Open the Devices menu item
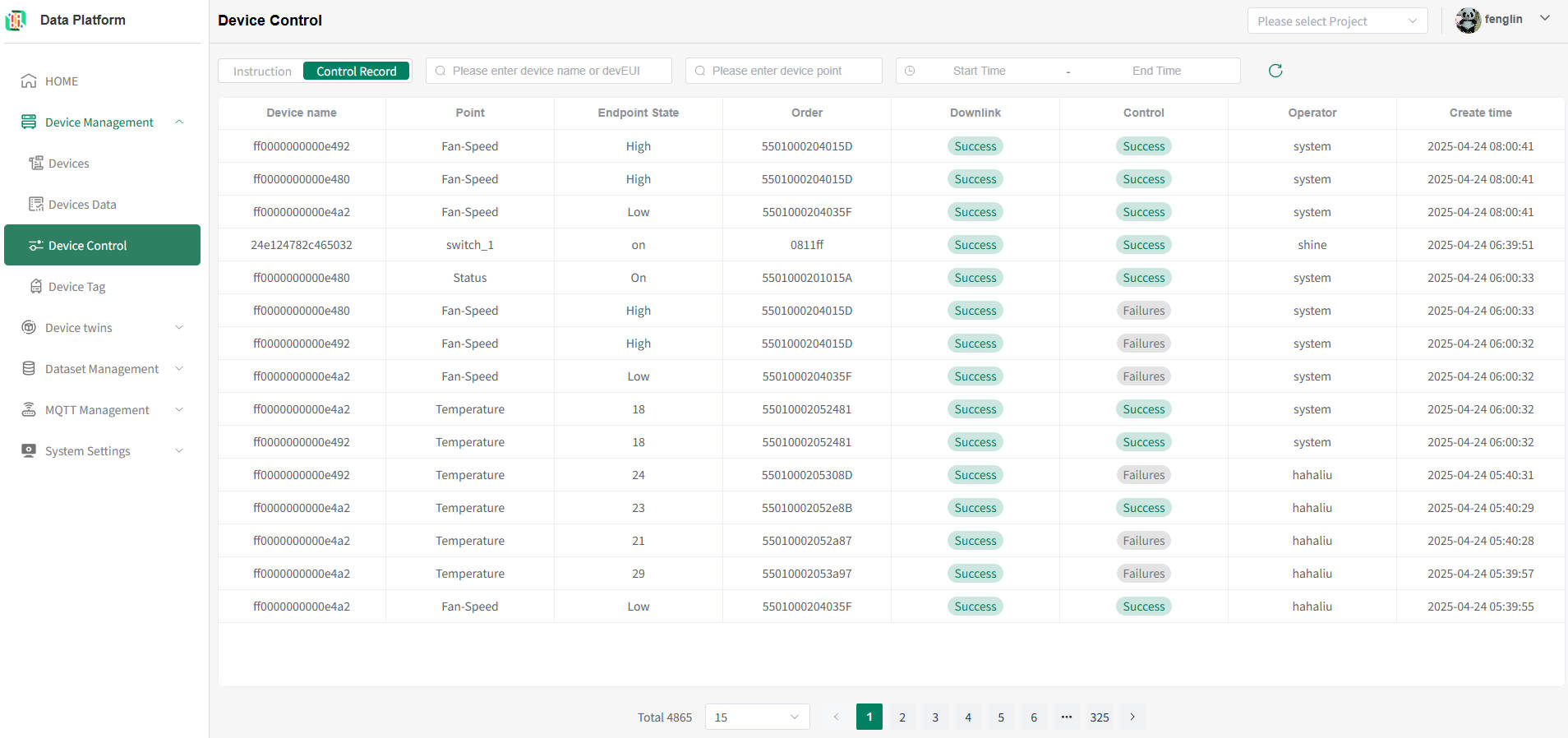1568x738 pixels. click(102, 163)
